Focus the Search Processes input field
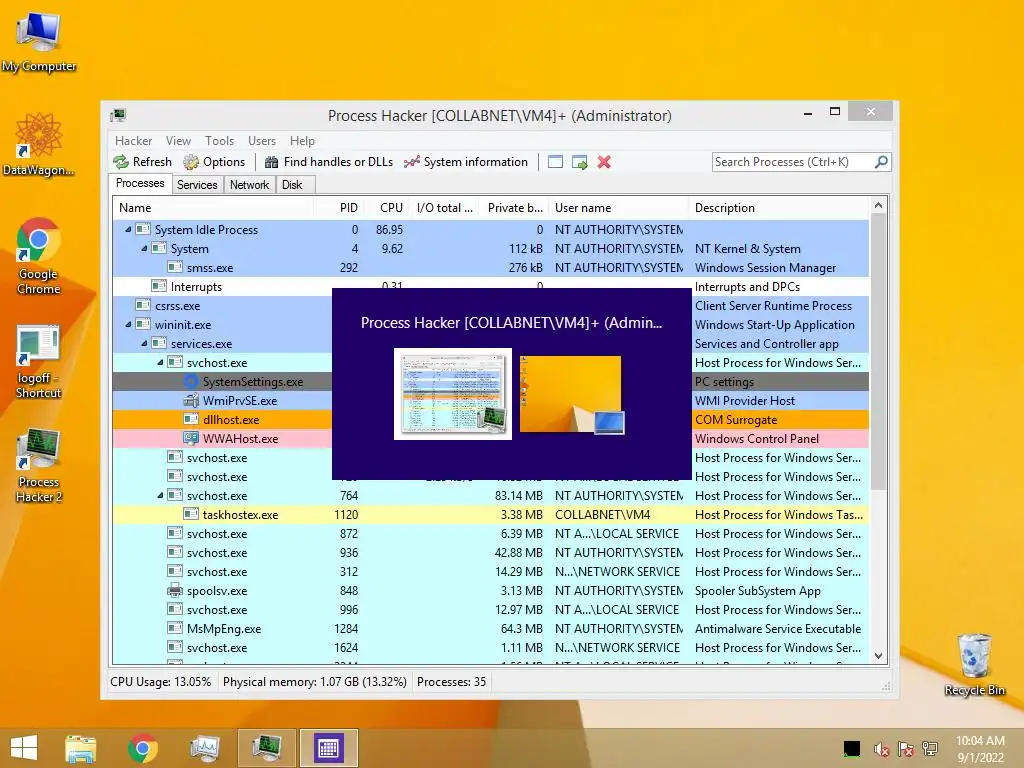 pyautogui.click(x=793, y=162)
